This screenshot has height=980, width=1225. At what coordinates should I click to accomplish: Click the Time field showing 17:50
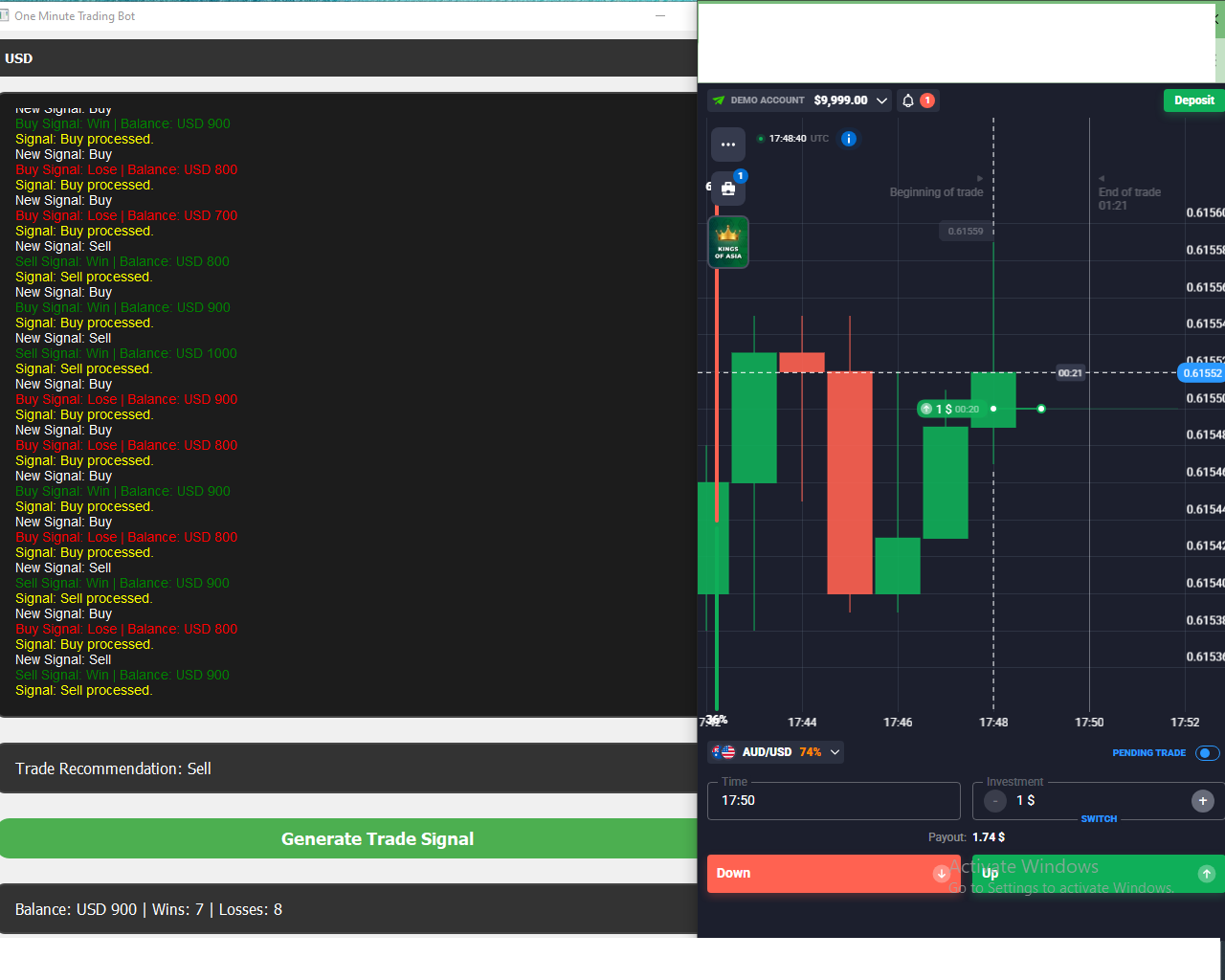point(833,800)
